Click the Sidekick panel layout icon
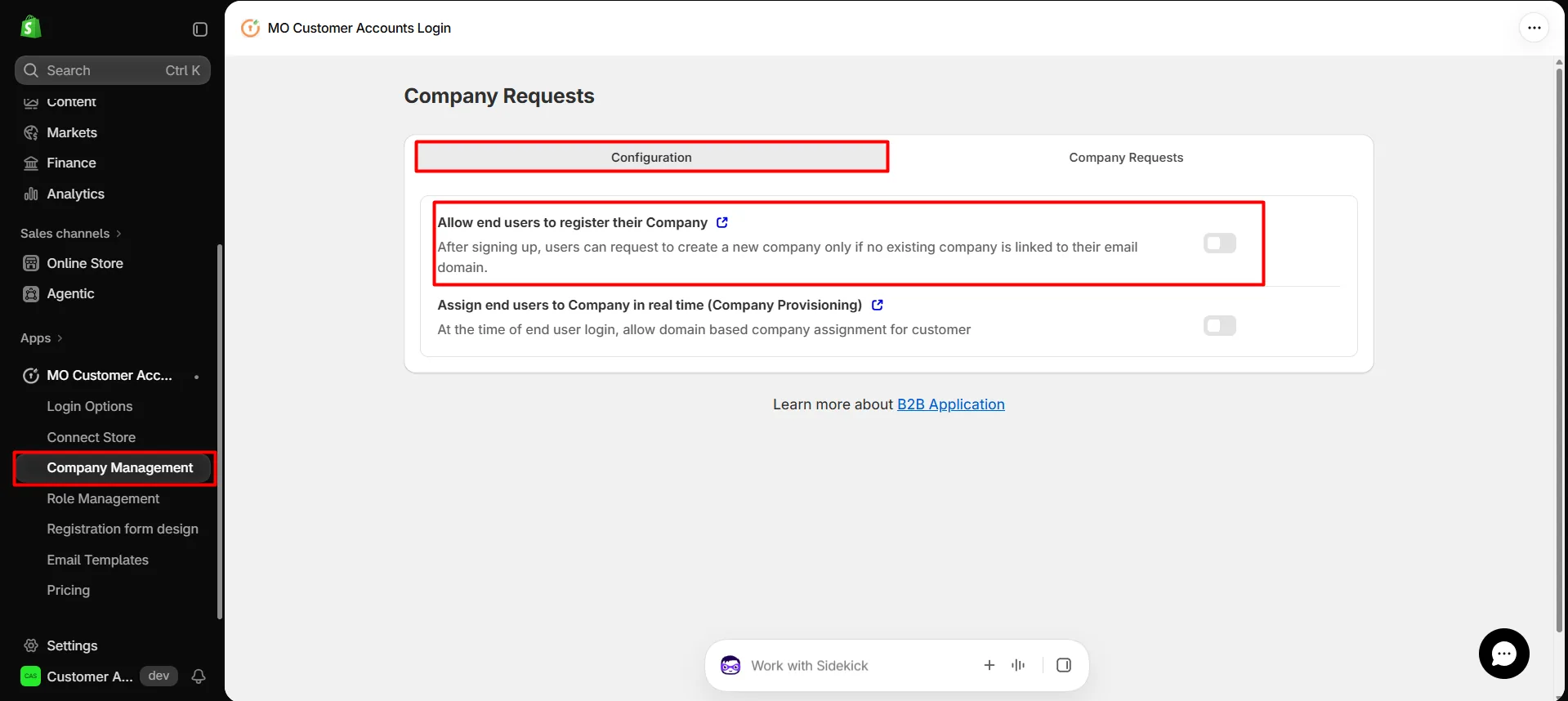Viewport: 1568px width, 701px height. point(1064,665)
